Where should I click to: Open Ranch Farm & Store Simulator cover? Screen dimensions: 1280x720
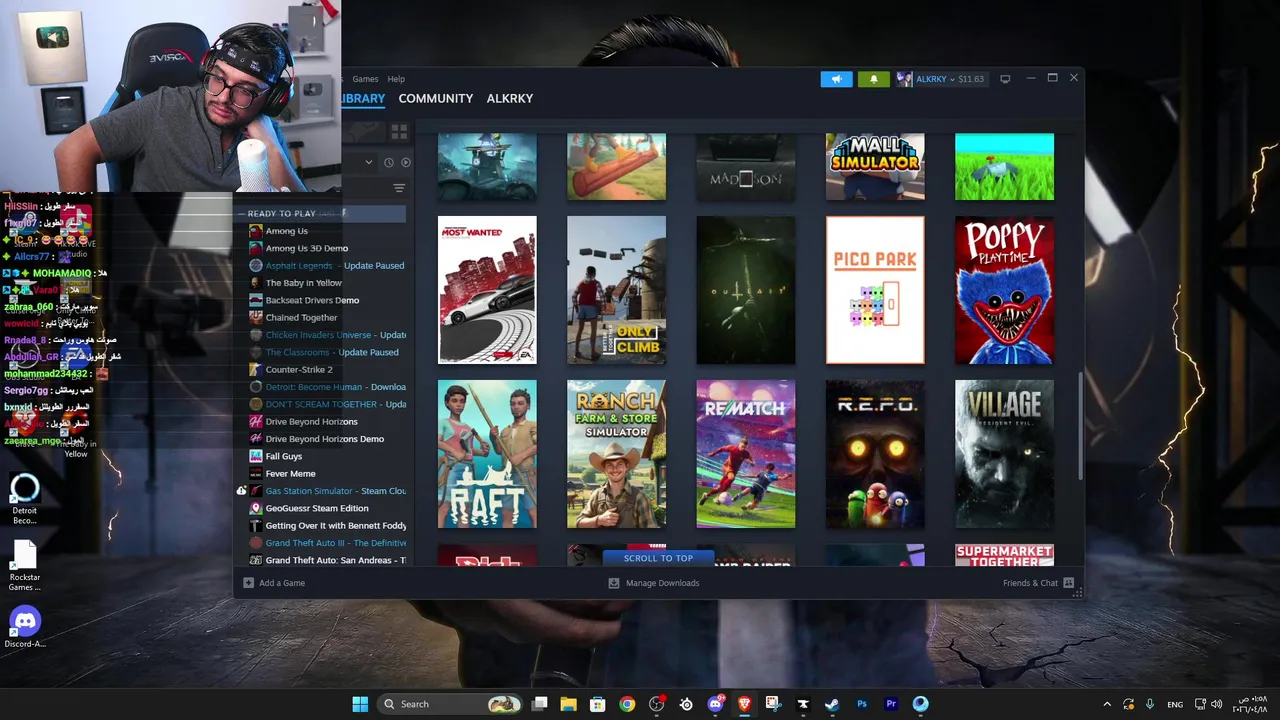[x=616, y=454]
